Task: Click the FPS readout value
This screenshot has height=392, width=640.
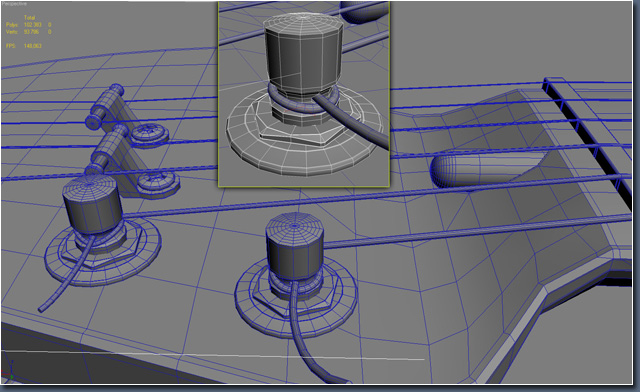Action: pos(33,46)
